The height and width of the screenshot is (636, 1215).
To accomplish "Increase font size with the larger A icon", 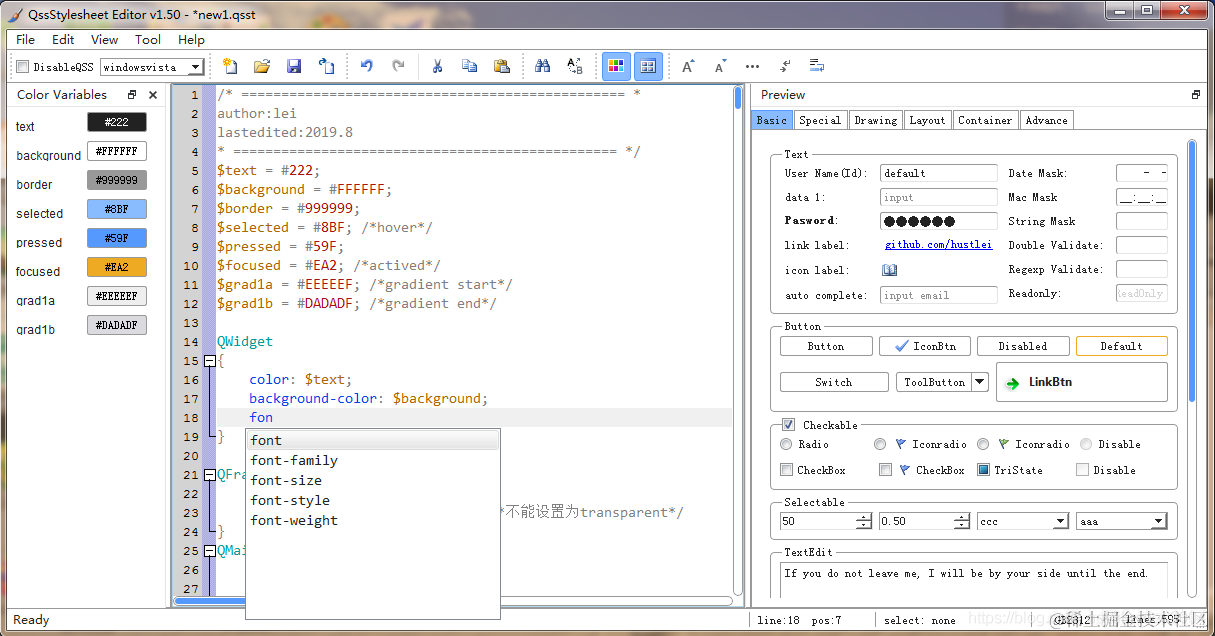I will click(x=689, y=66).
